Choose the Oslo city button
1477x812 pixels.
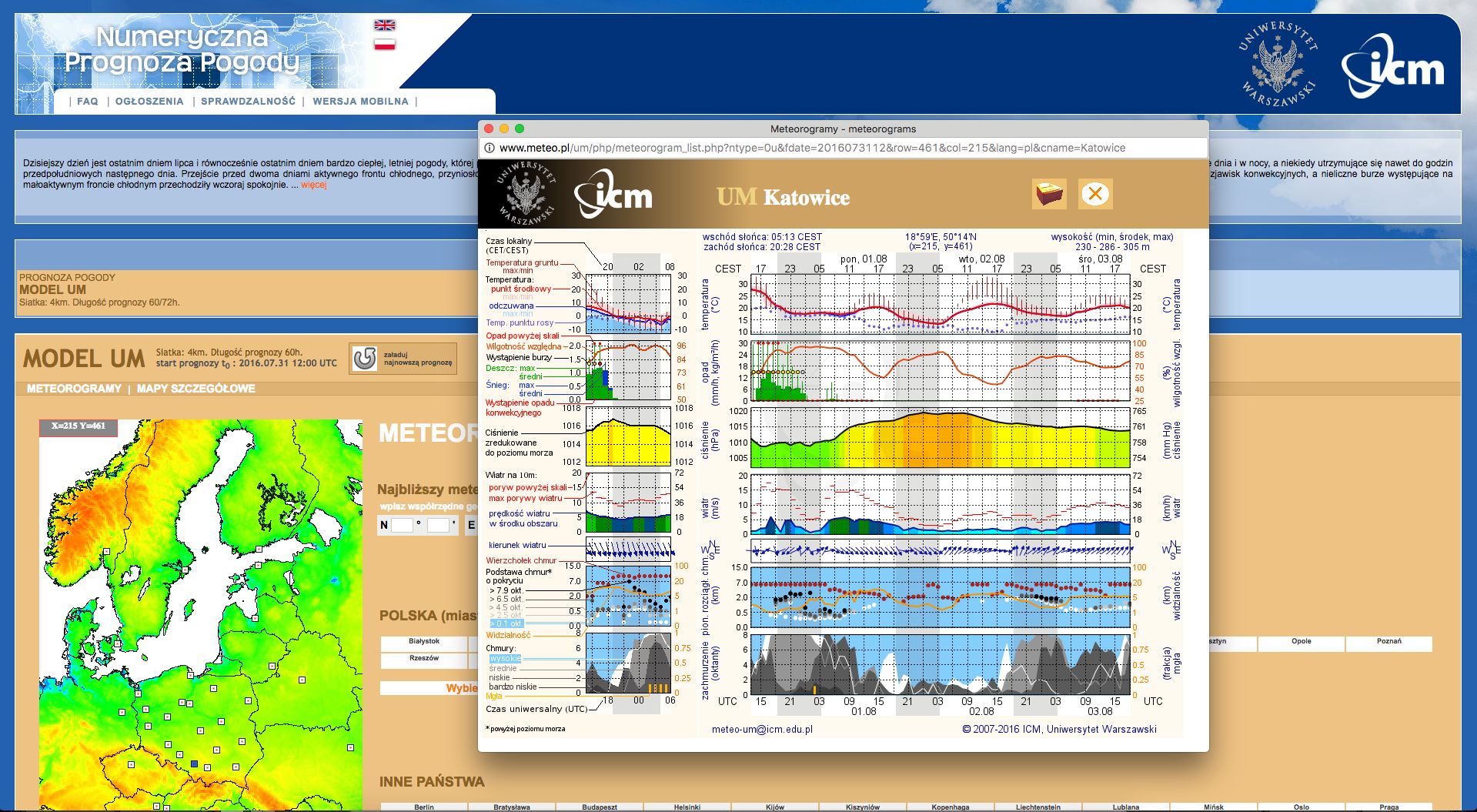[1302, 807]
